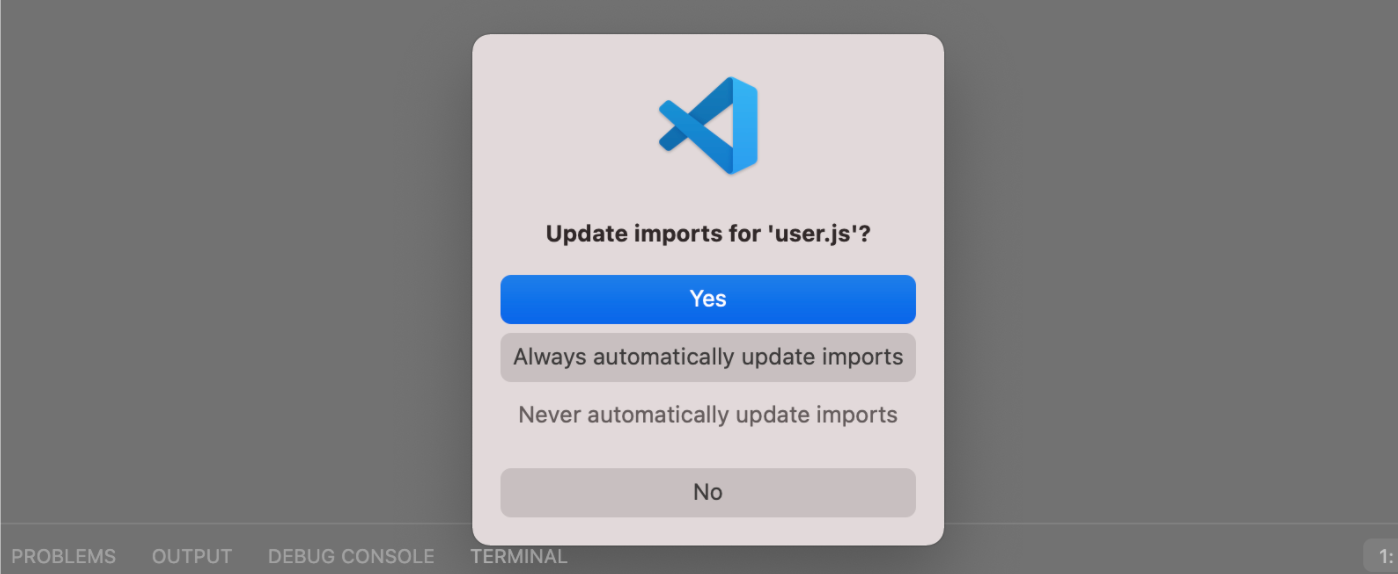Click the Visual Studio Code logo icon
This screenshot has width=1398, height=574.
pos(708,126)
